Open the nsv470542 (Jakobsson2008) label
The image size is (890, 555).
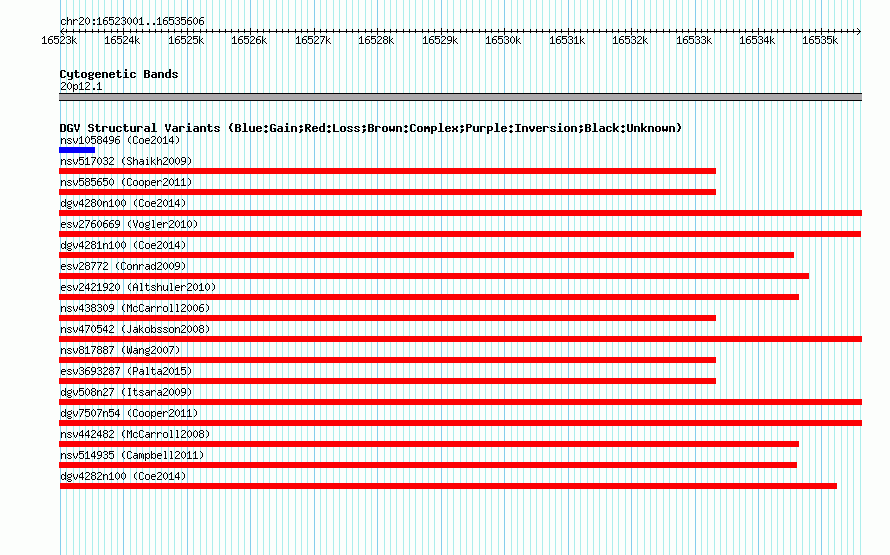point(135,329)
